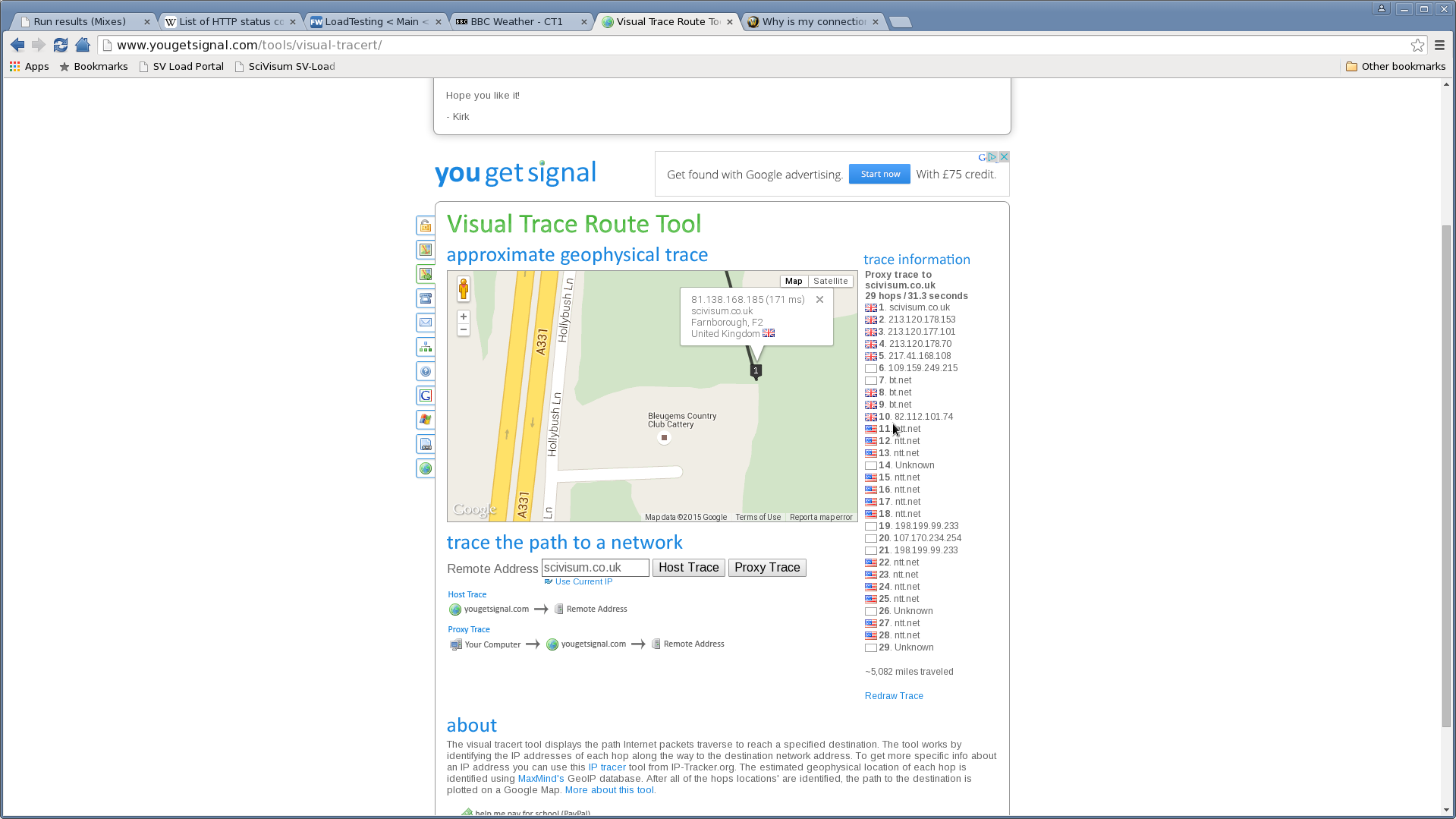Bookmark this page with star icon
The height and width of the screenshot is (819, 1456).
(x=1417, y=45)
